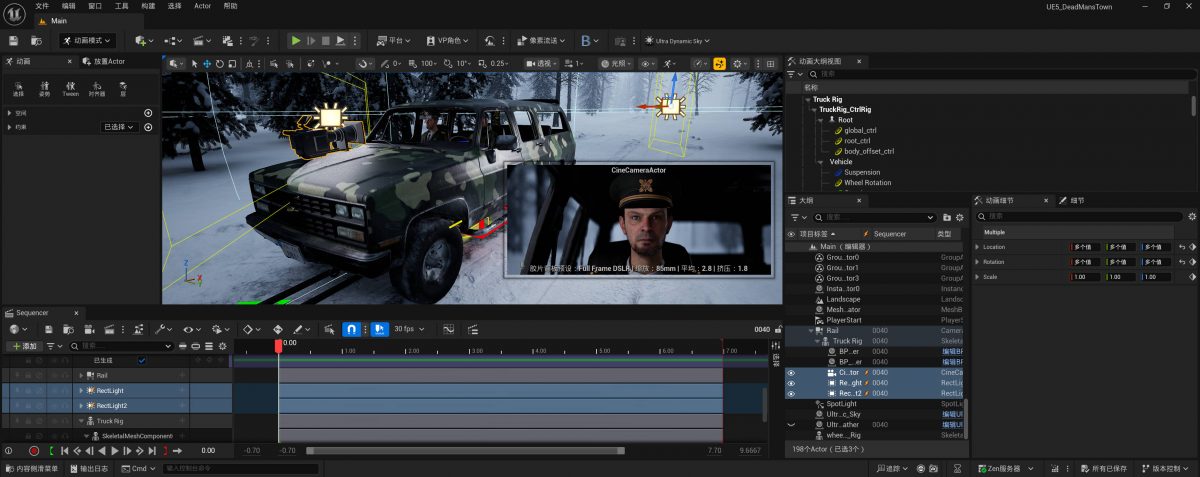Click the blue snapping magnet icon in Sequencer

coord(352,329)
